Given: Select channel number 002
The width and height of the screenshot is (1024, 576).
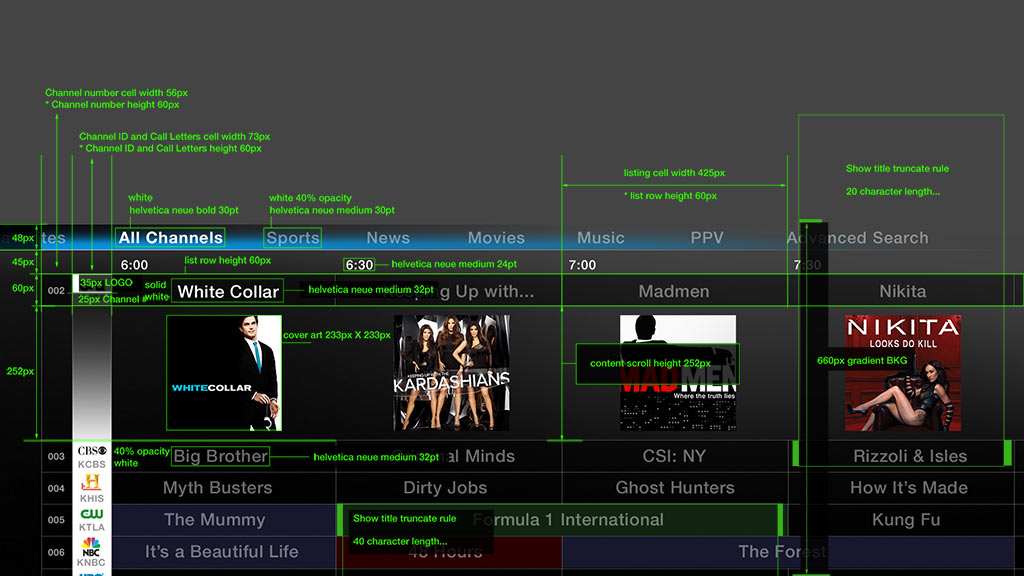Looking at the screenshot, I should 56,291.
